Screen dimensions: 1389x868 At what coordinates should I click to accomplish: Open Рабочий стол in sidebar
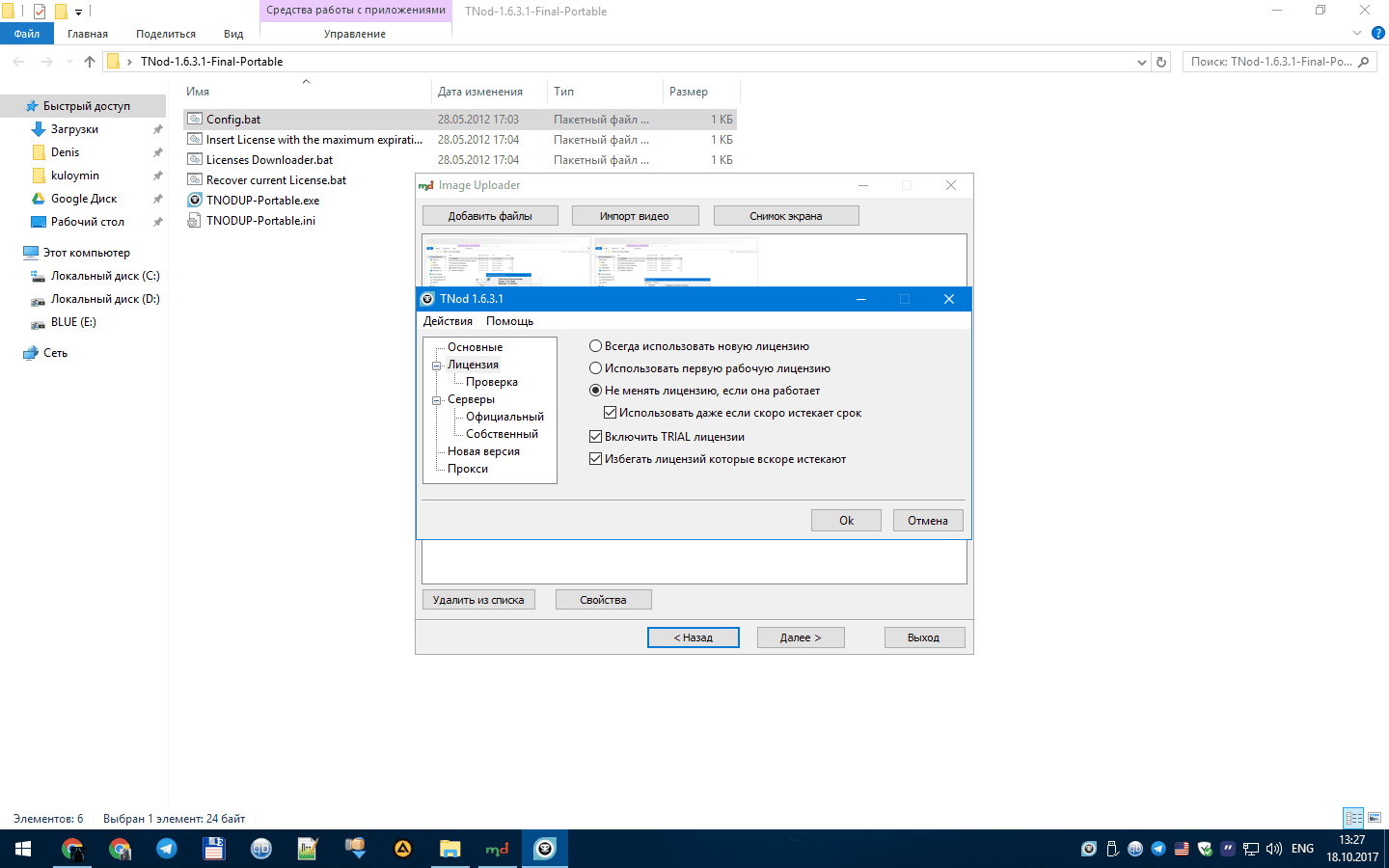(x=87, y=222)
